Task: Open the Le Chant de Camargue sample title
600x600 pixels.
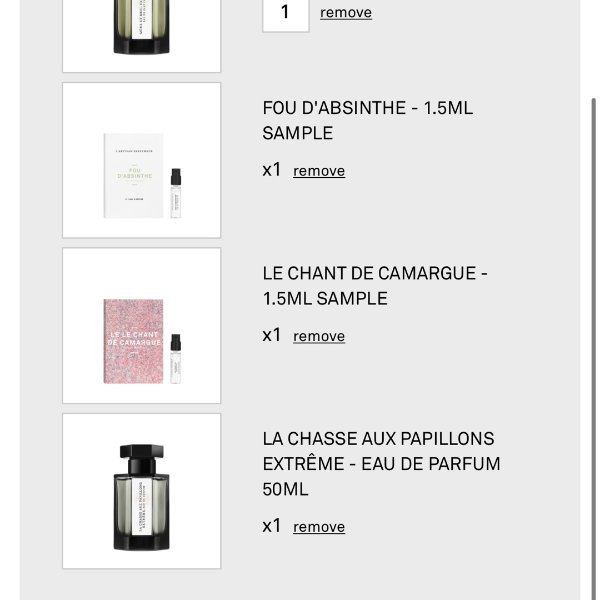Action: 375,286
